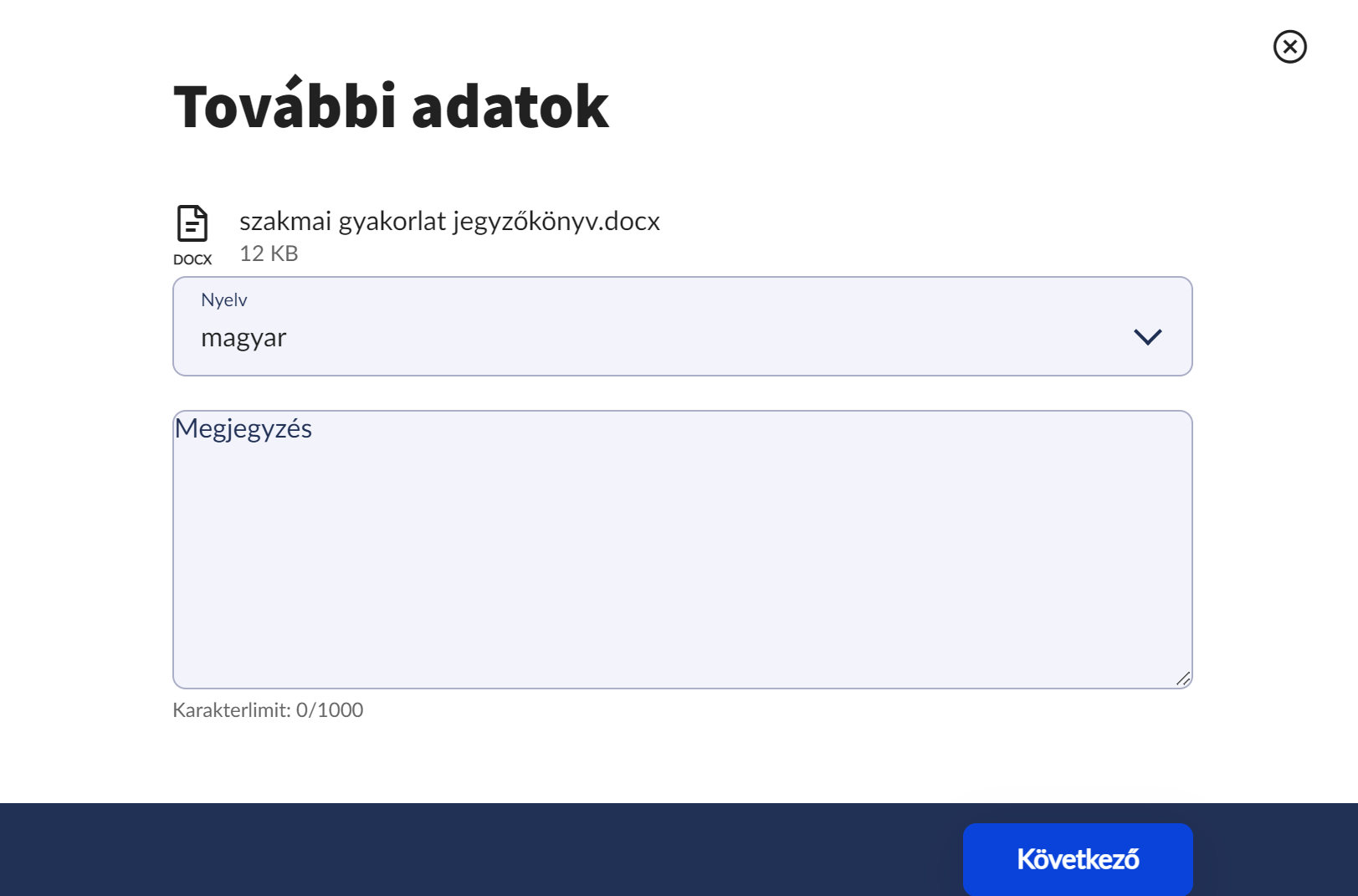Click the X inside the top-right circle
The image size is (1358, 896).
(x=1289, y=47)
